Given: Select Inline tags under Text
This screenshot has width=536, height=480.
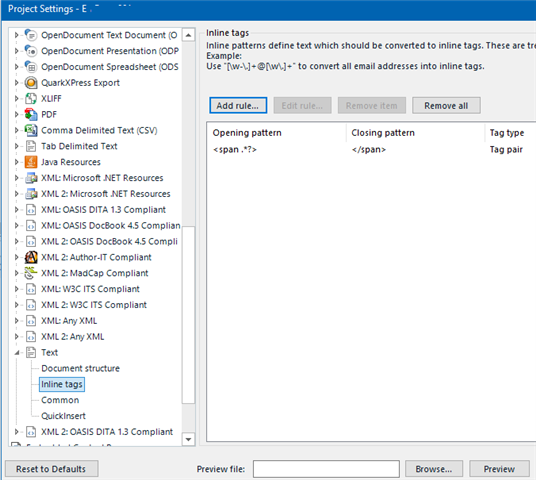Looking at the screenshot, I should 62,384.
